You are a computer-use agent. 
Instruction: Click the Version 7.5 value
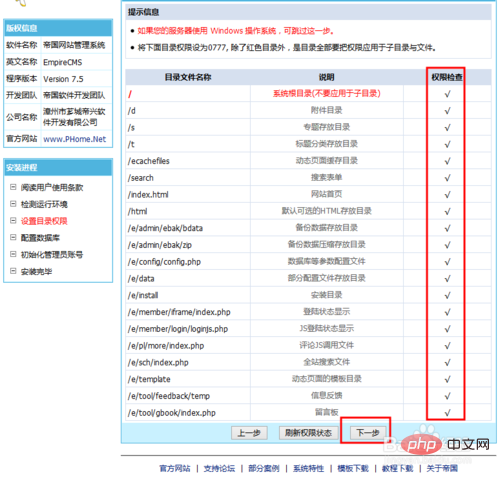tap(63, 79)
